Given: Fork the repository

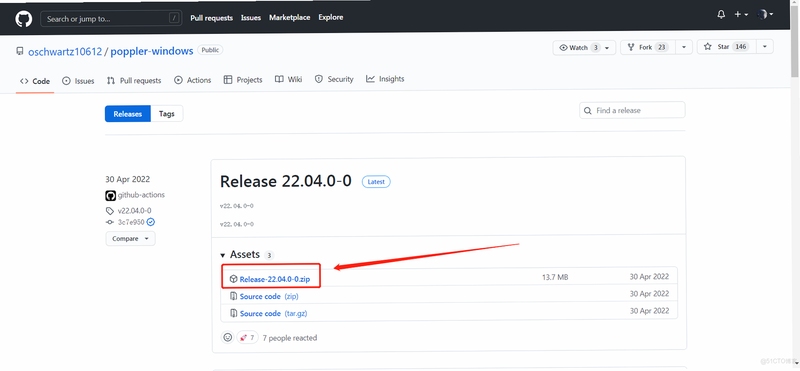Looking at the screenshot, I should tap(648, 47).
